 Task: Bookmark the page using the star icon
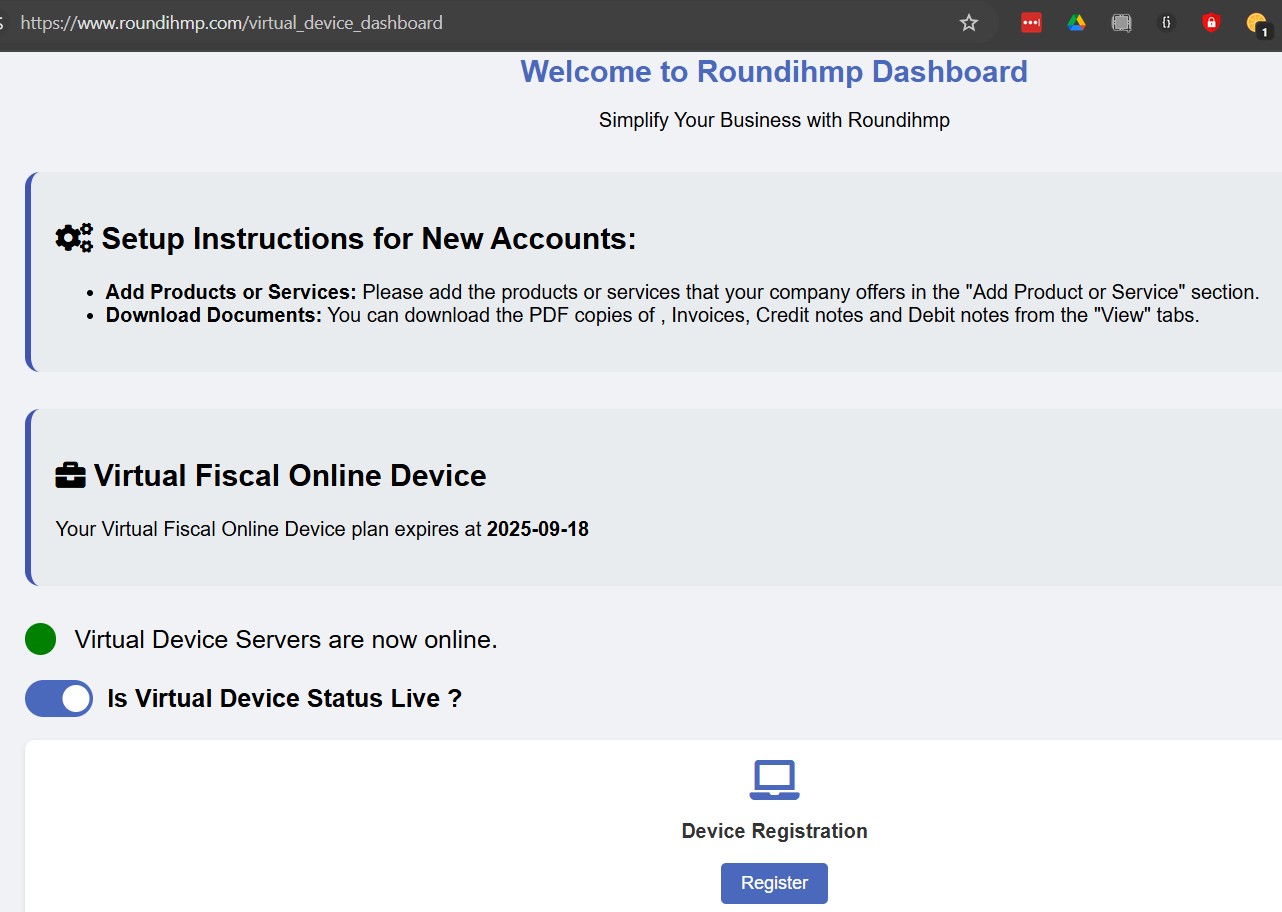968,22
